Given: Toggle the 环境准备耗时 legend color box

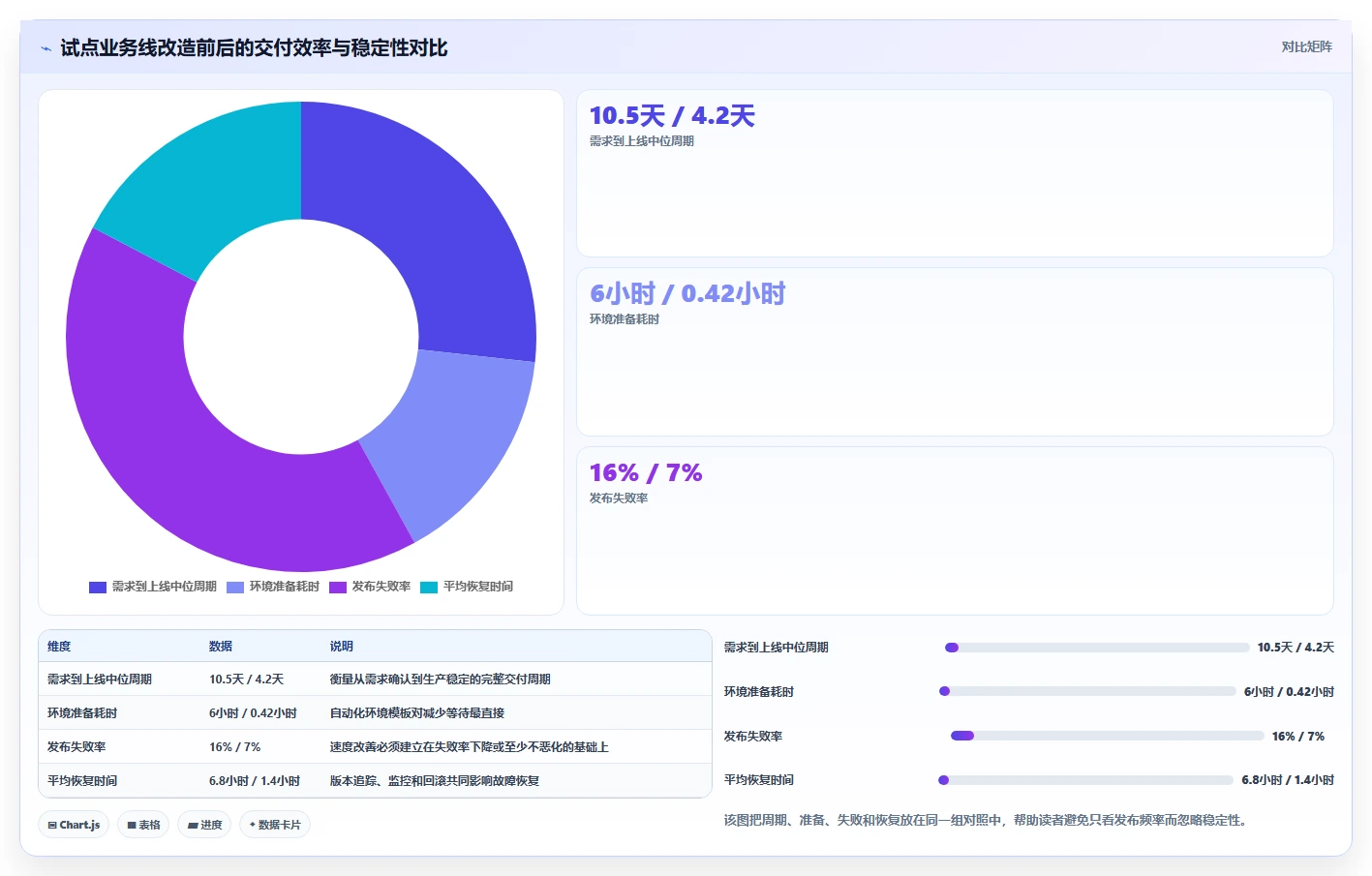Looking at the screenshot, I should [235, 587].
